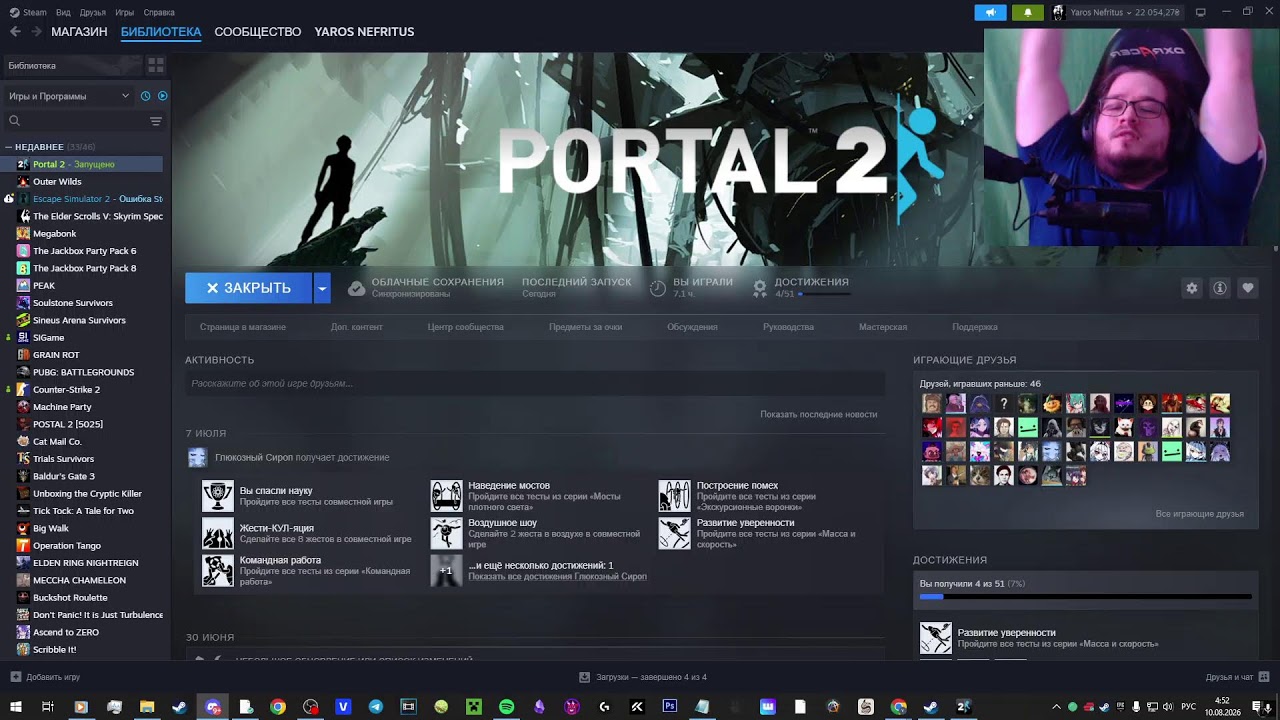Close Portal 2 with the "Закрыть" button
The height and width of the screenshot is (720, 1280).
coord(249,288)
